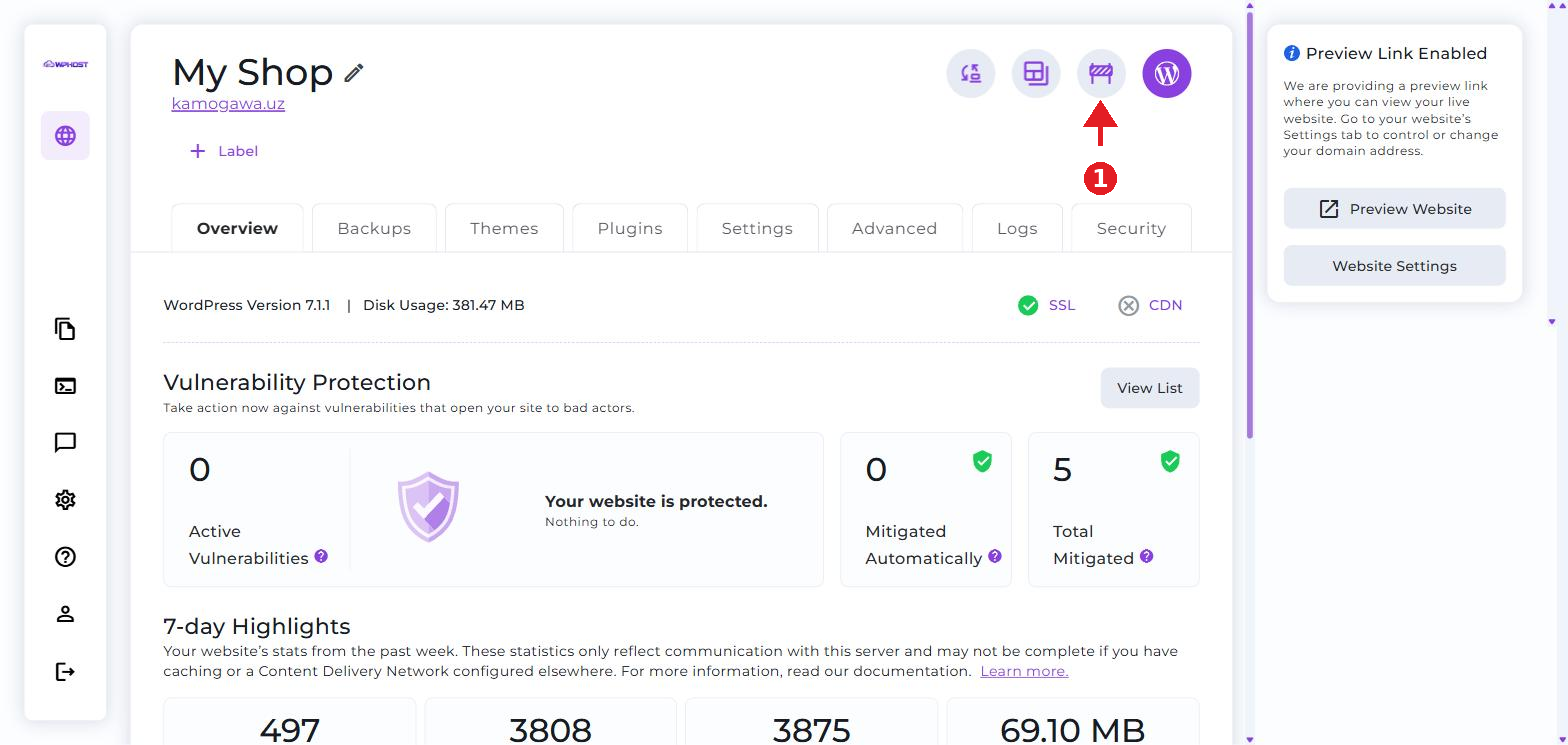Select the Plugins tab
The image size is (1568, 745).
click(x=630, y=228)
